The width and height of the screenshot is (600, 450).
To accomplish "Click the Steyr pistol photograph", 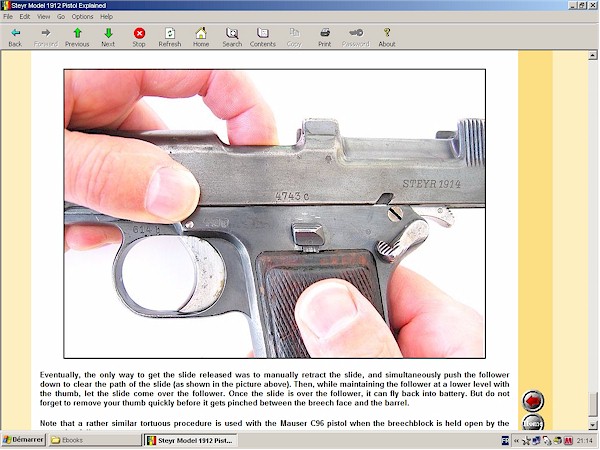I will (x=275, y=214).
